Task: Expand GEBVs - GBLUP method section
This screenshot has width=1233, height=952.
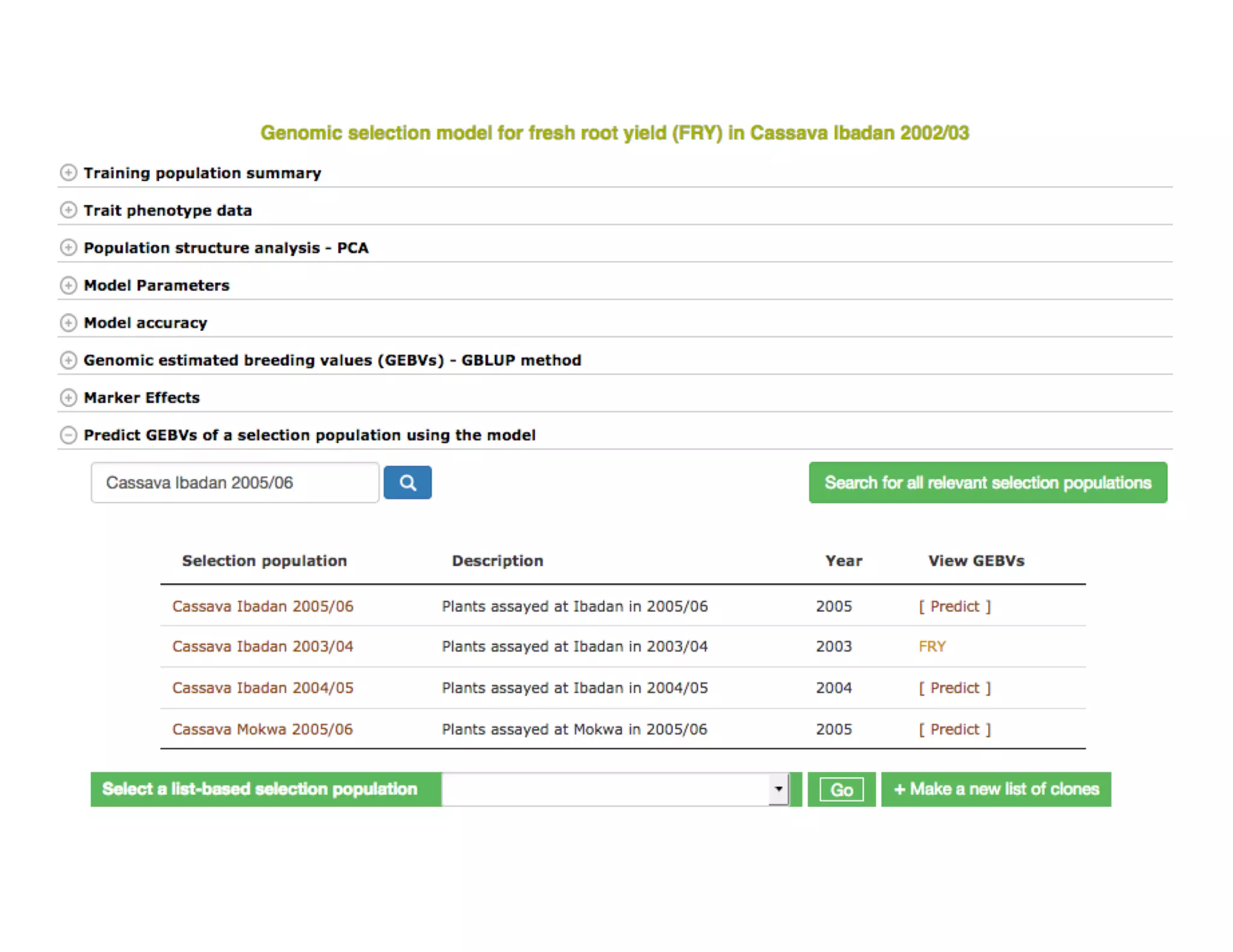Action: 69,360
